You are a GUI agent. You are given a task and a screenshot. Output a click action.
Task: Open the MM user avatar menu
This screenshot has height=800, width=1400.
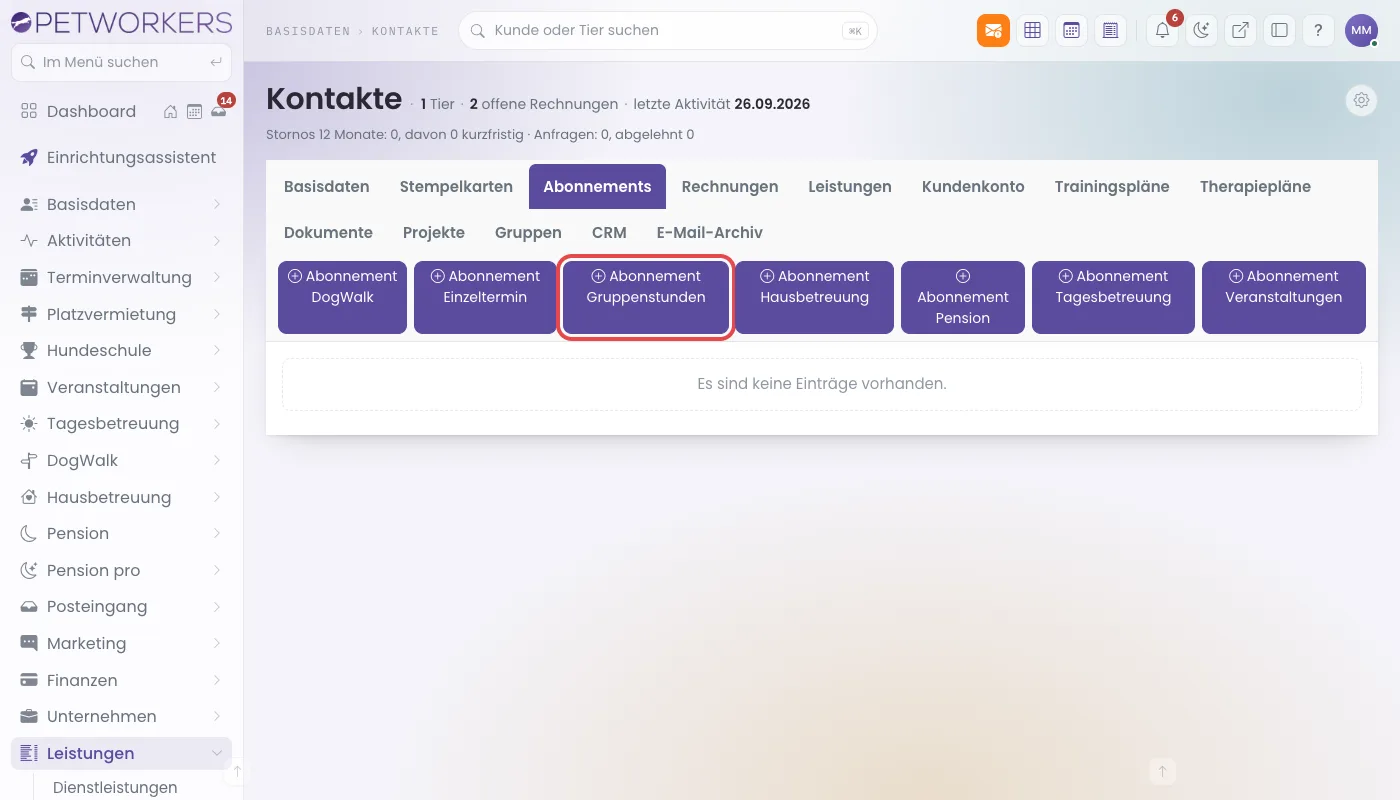pos(1361,30)
